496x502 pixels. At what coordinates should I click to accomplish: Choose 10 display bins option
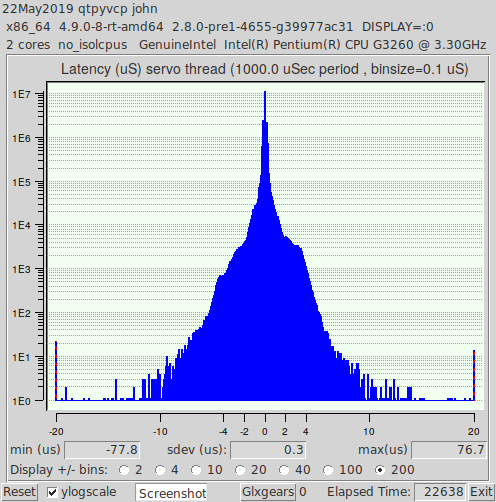(196, 470)
